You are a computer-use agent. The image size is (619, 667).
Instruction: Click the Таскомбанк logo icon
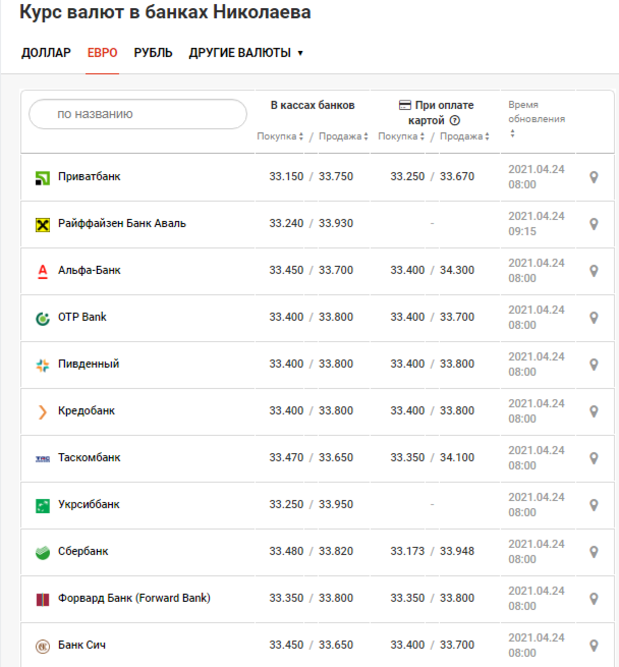43,459
